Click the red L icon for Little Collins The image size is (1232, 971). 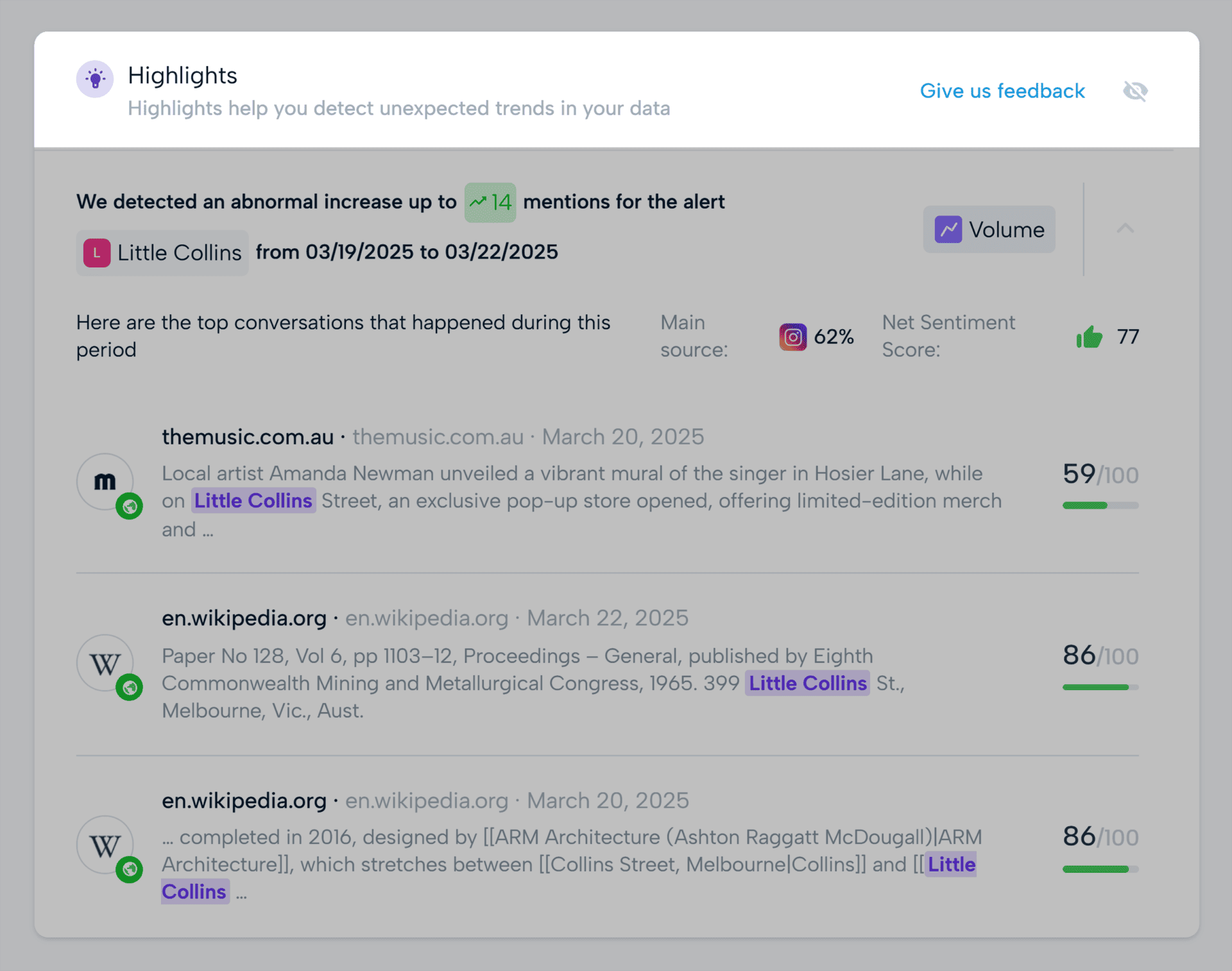97,253
